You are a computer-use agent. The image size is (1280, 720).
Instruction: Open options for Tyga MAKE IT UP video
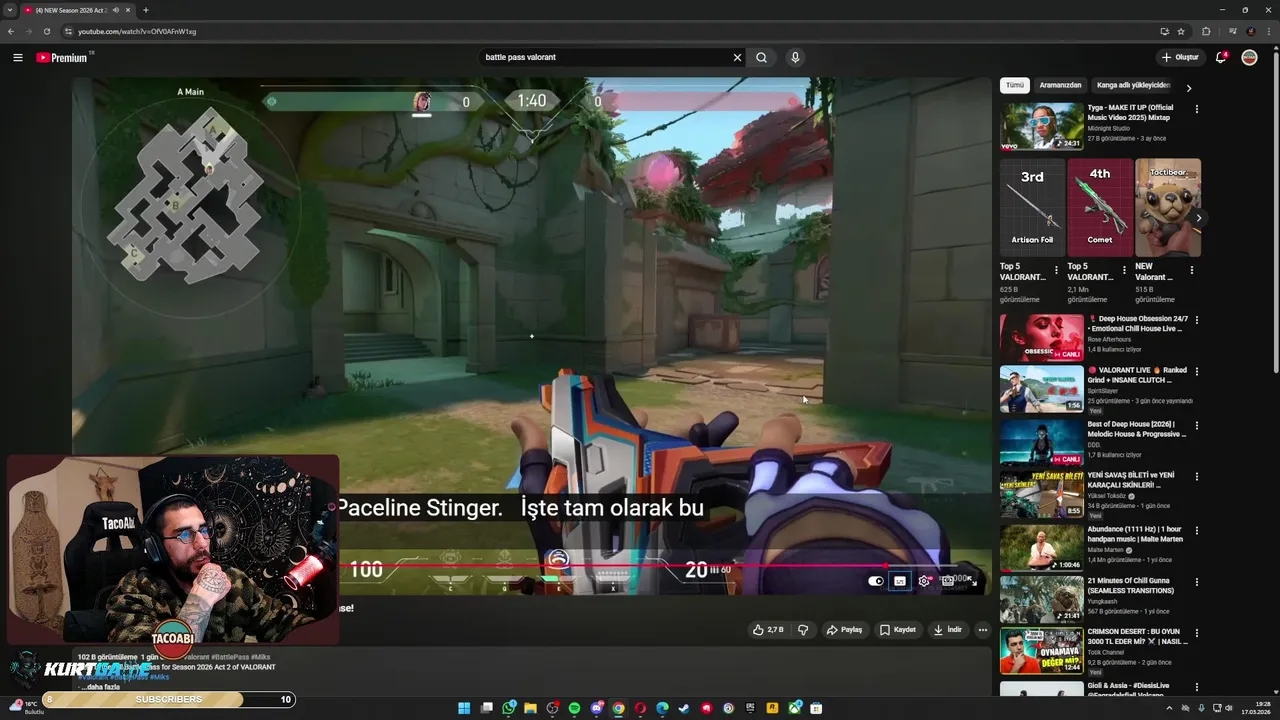pos(1197,109)
